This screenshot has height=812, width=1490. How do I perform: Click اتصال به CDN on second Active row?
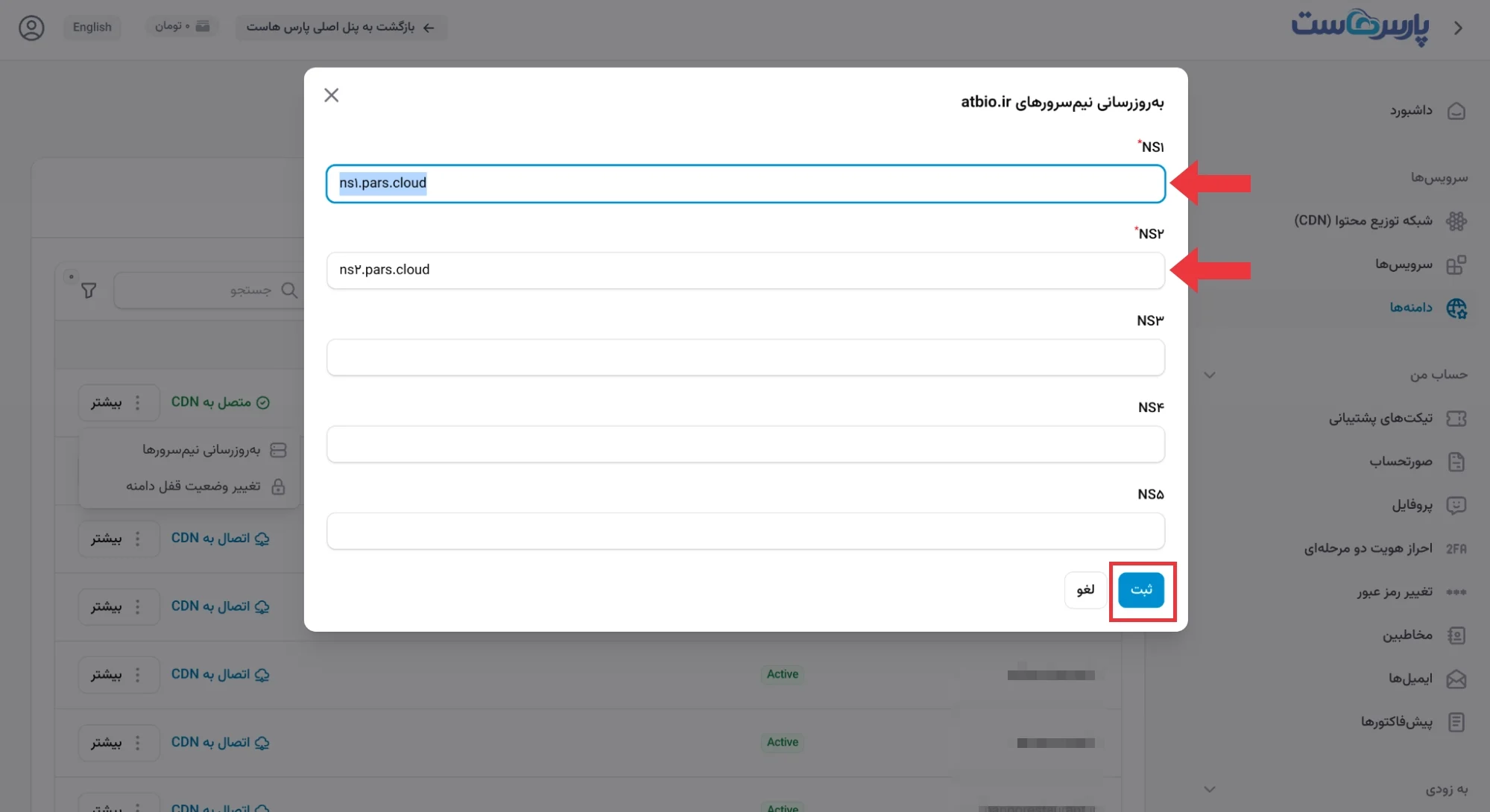(221, 742)
